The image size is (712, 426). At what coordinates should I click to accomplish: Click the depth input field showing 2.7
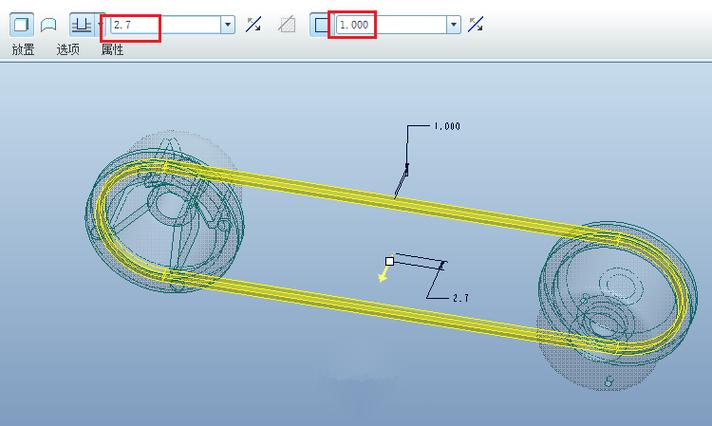pyautogui.click(x=163, y=24)
